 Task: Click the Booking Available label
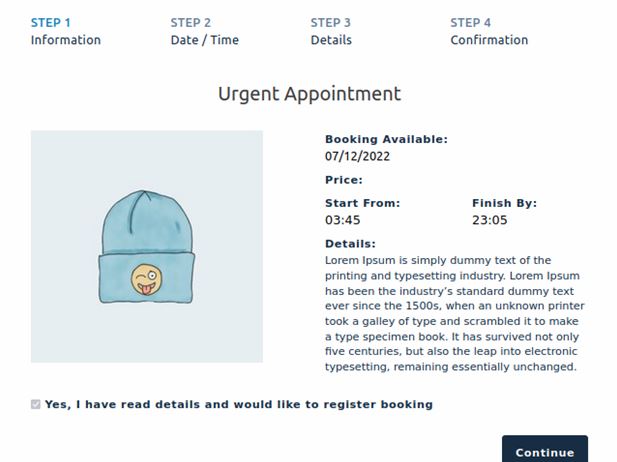[386, 139]
